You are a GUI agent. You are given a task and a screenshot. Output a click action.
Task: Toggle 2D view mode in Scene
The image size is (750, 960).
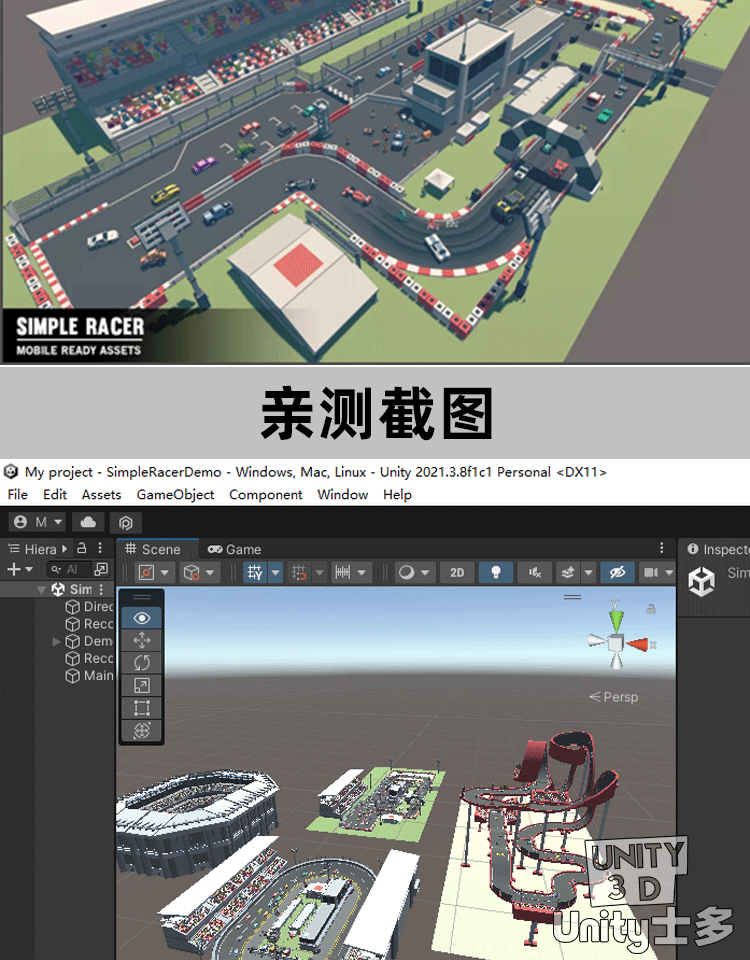pyautogui.click(x=457, y=572)
